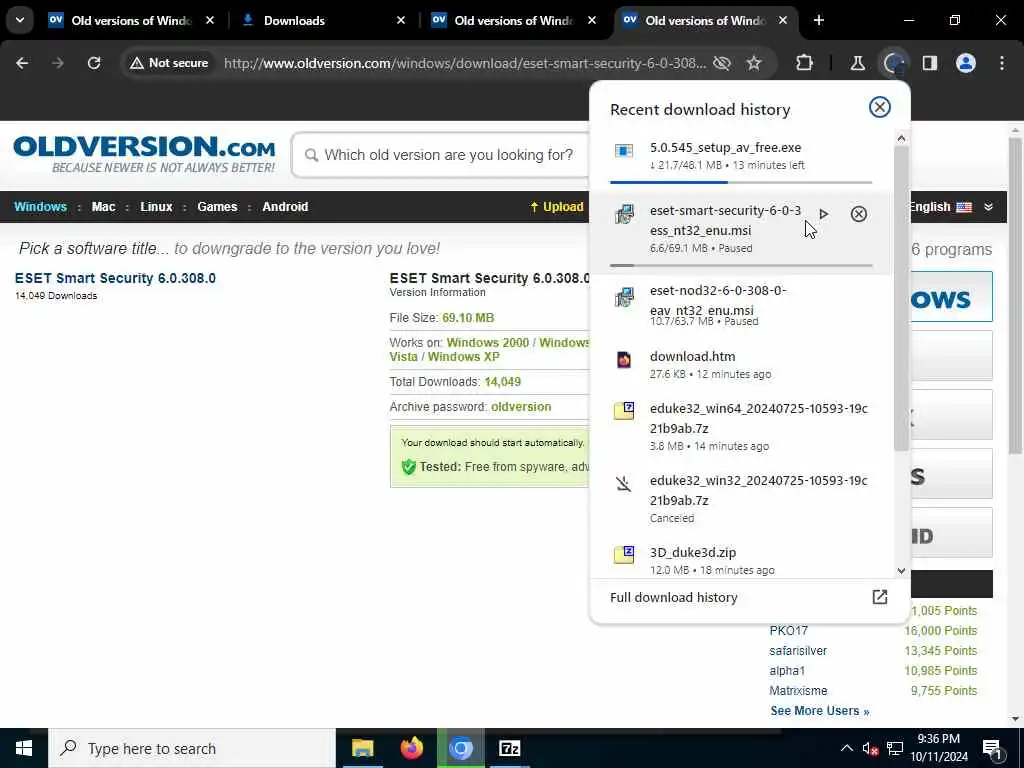1024x768 pixels.
Task: Click the Full download history label
Action: point(673,598)
